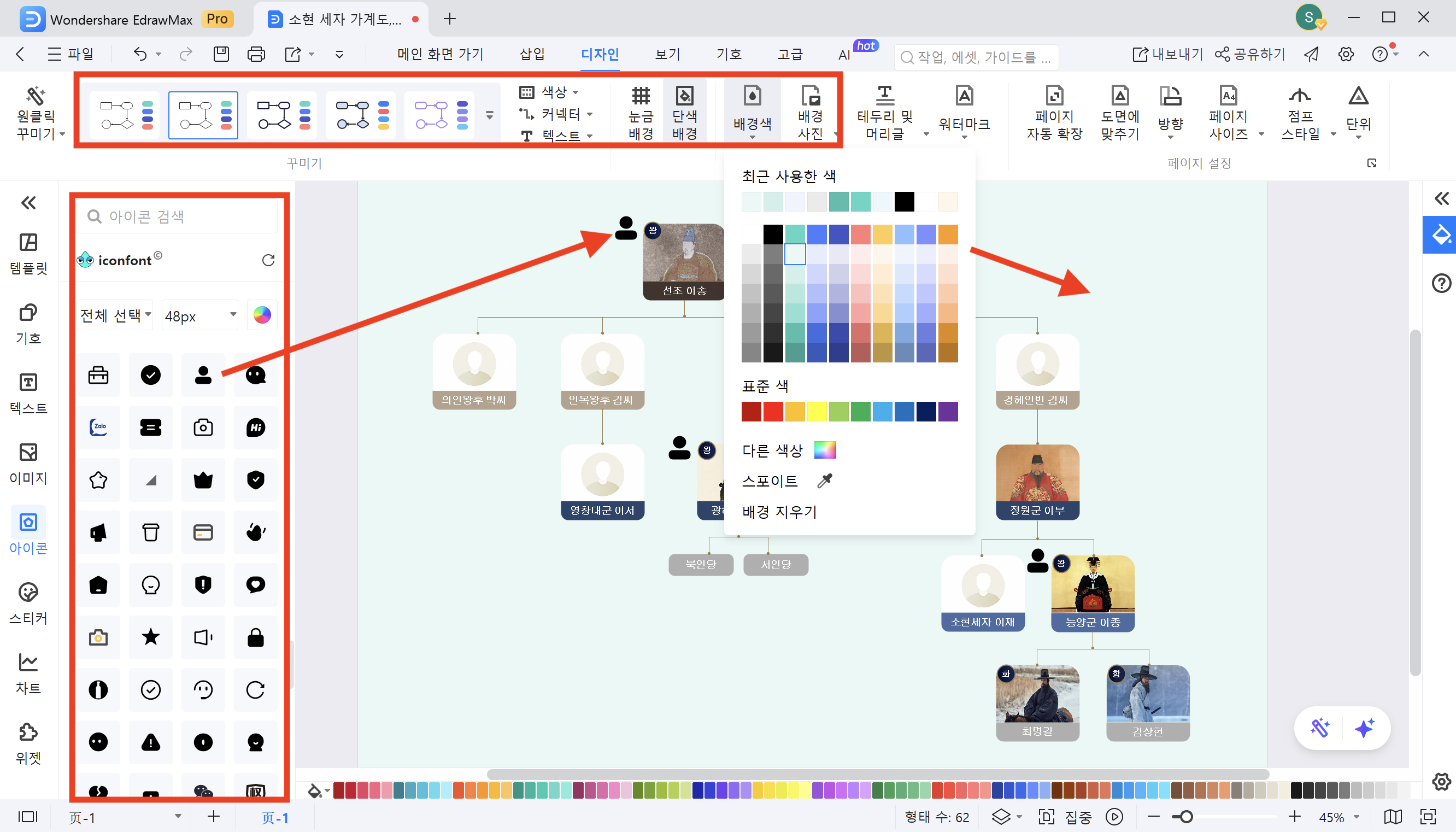Click the 워터마크 watermark tool
Screen dimensions: 1456x832
[x=964, y=110]
